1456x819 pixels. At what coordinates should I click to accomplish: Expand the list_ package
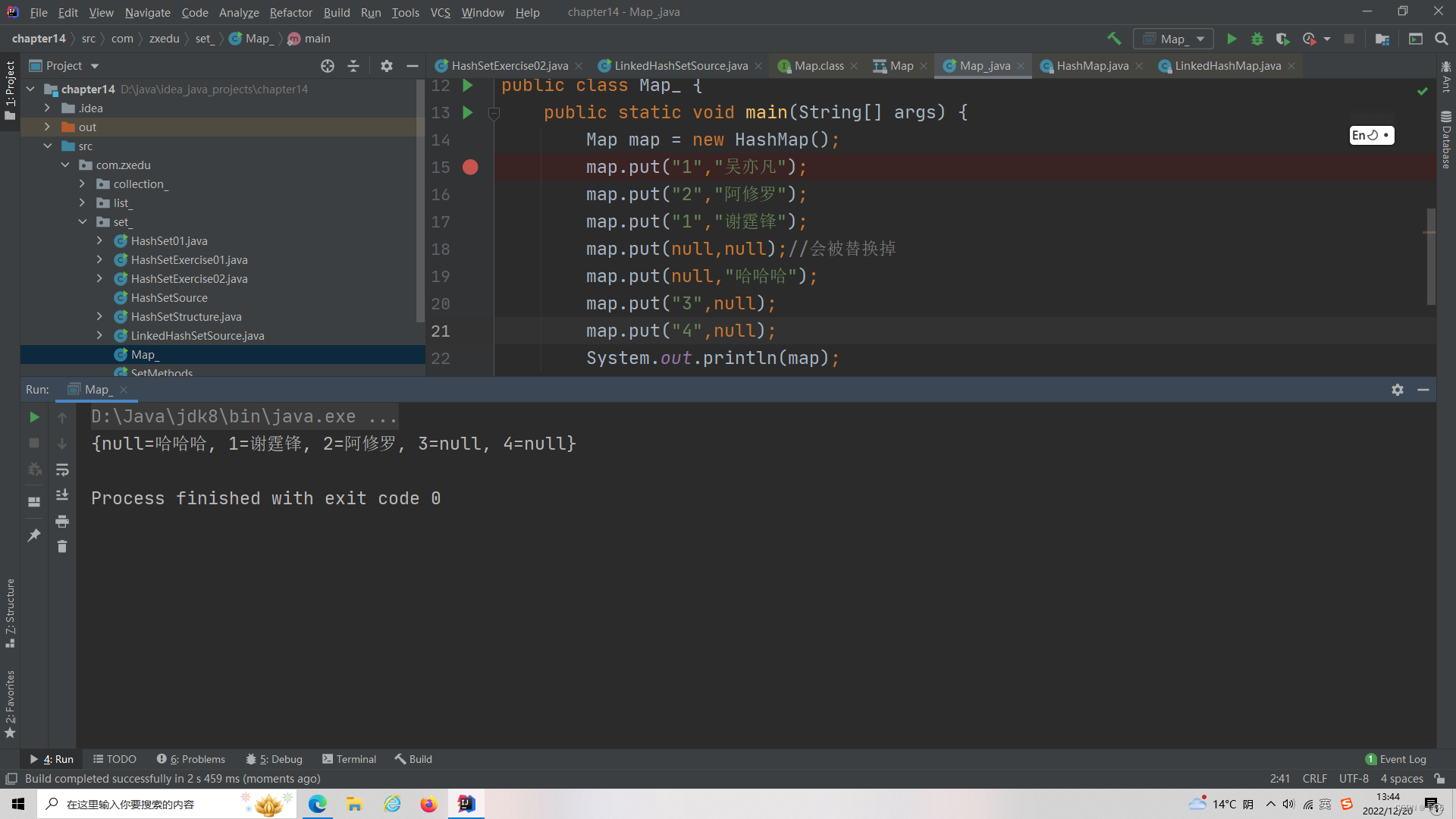pos(82,203)
